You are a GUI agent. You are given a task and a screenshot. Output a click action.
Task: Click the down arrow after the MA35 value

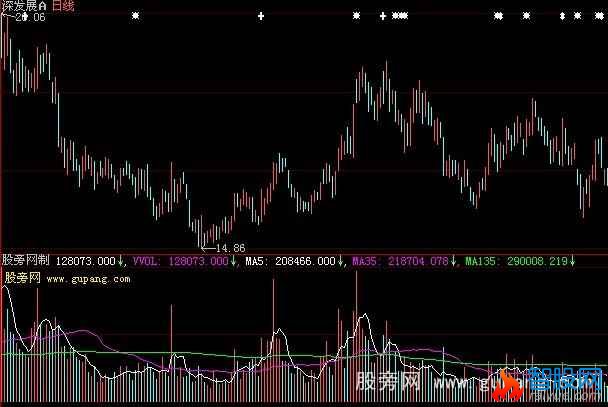(453, 261)
